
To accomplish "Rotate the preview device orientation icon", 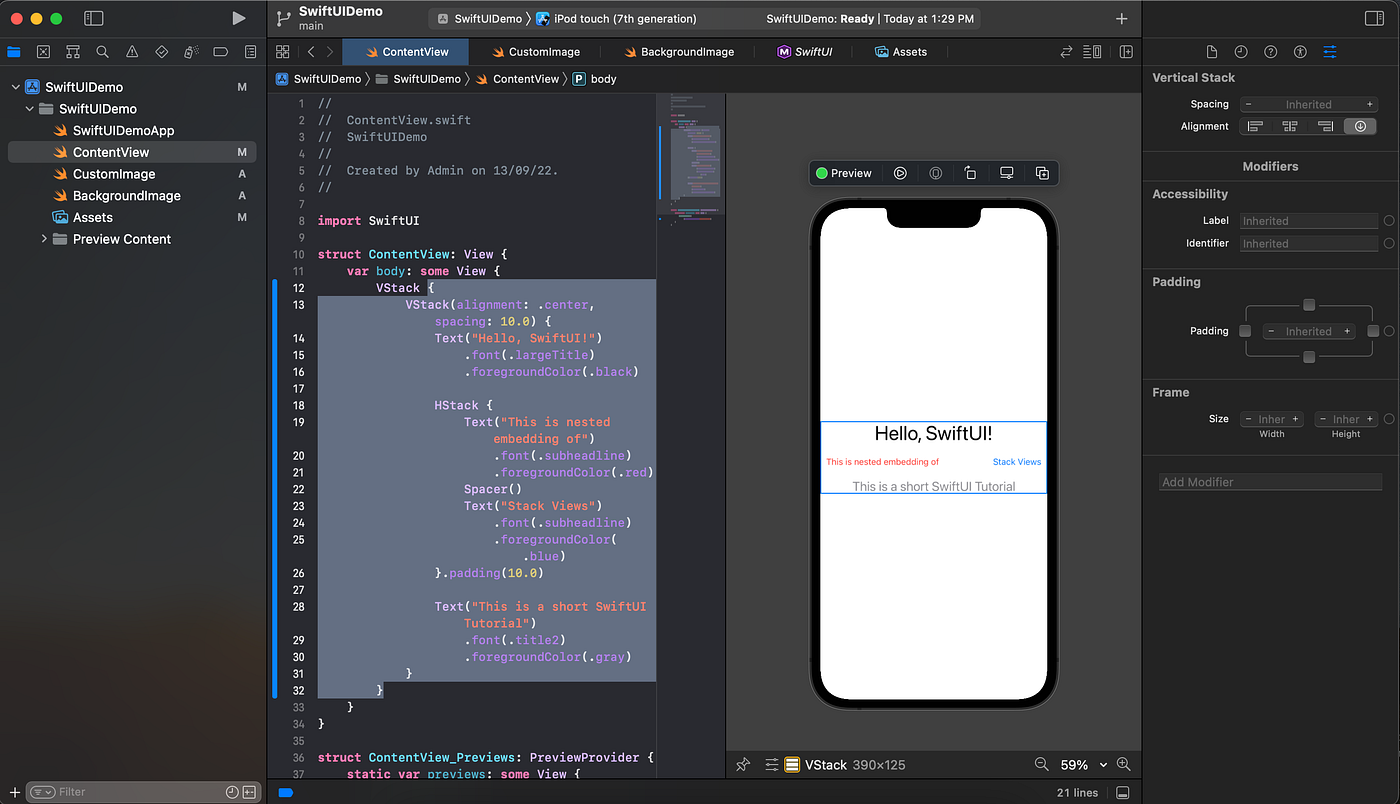I will pos(970,173).
